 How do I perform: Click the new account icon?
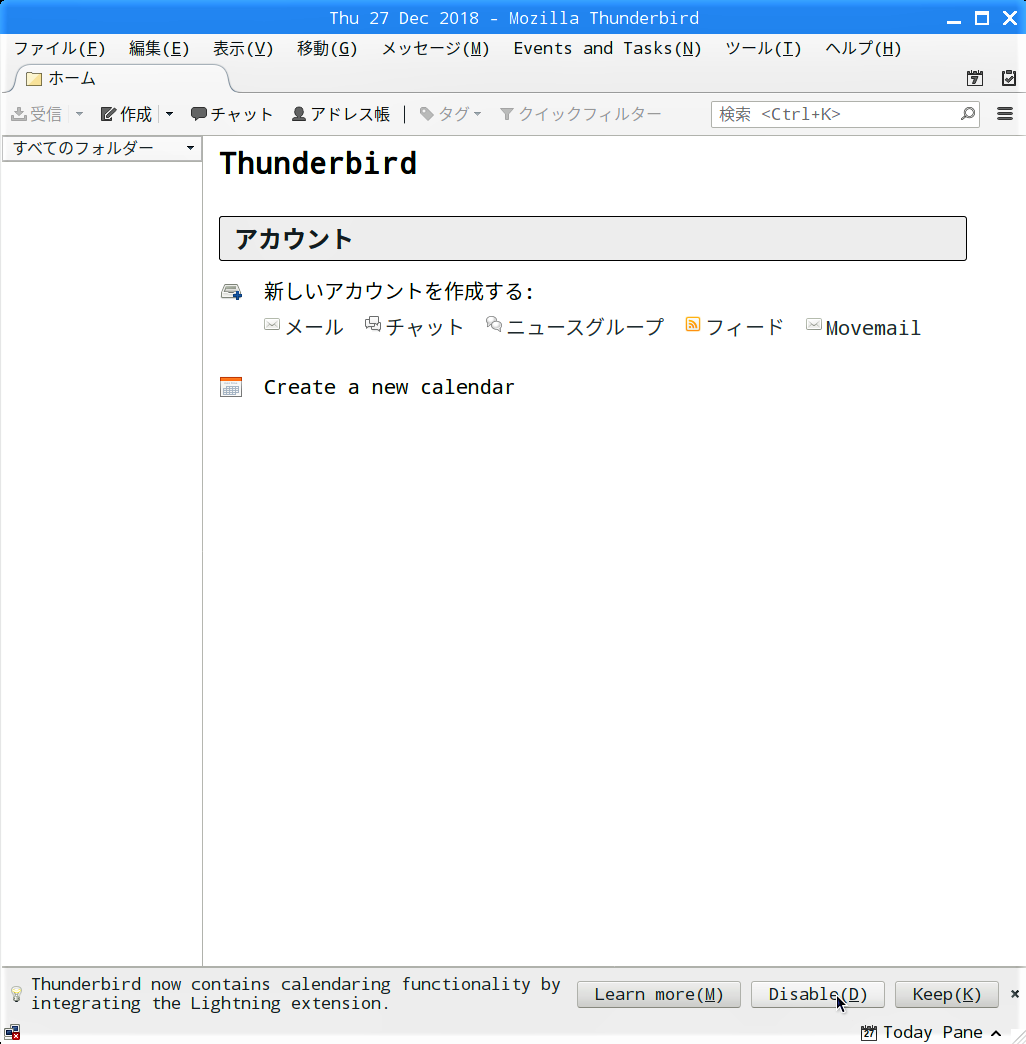click(231, 292)
